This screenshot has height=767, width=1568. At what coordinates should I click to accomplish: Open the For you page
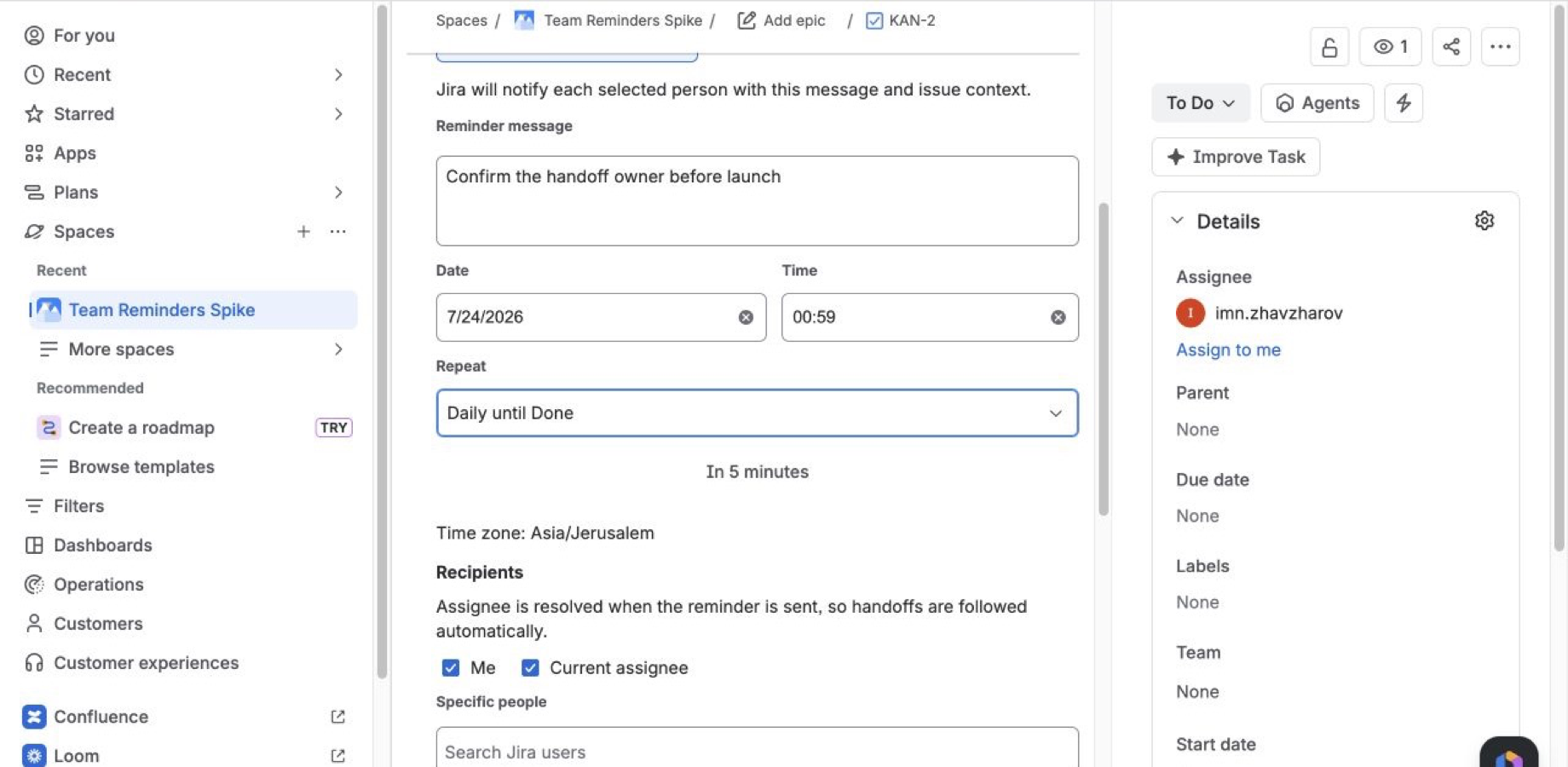pos(84,35)
